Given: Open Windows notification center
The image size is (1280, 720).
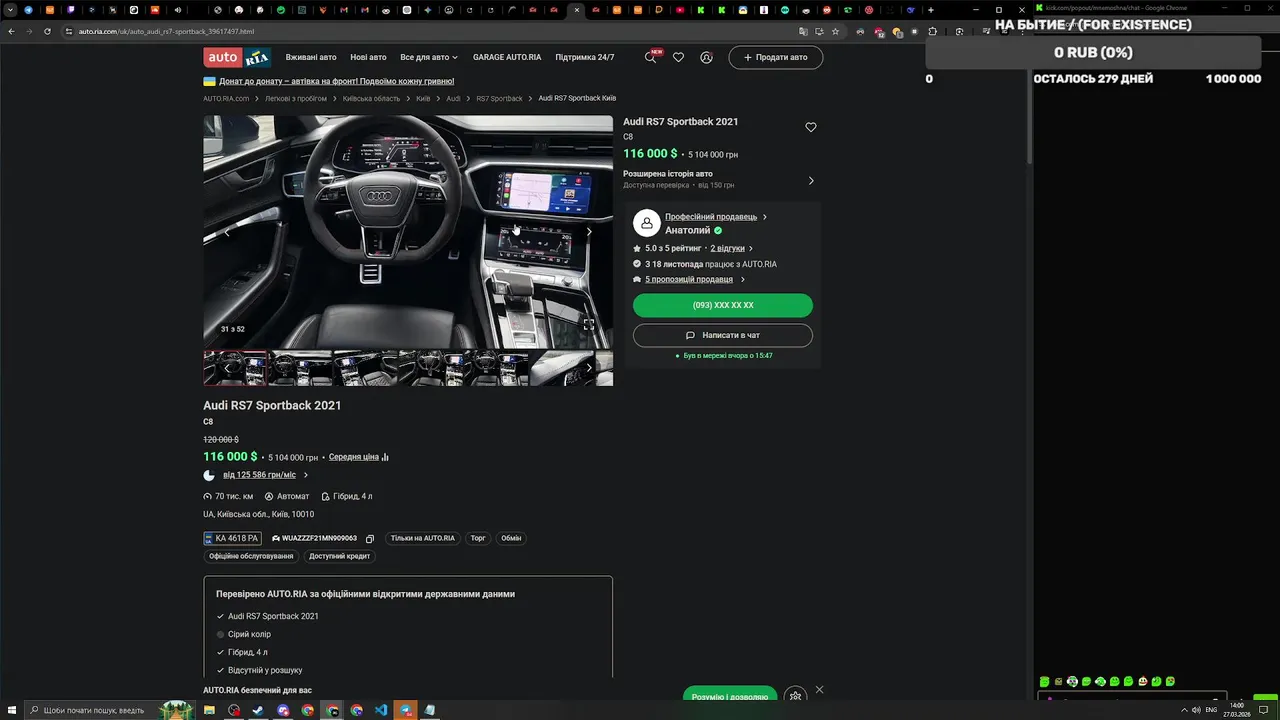Looking at the screenshot, I should tap(1264, 710).
